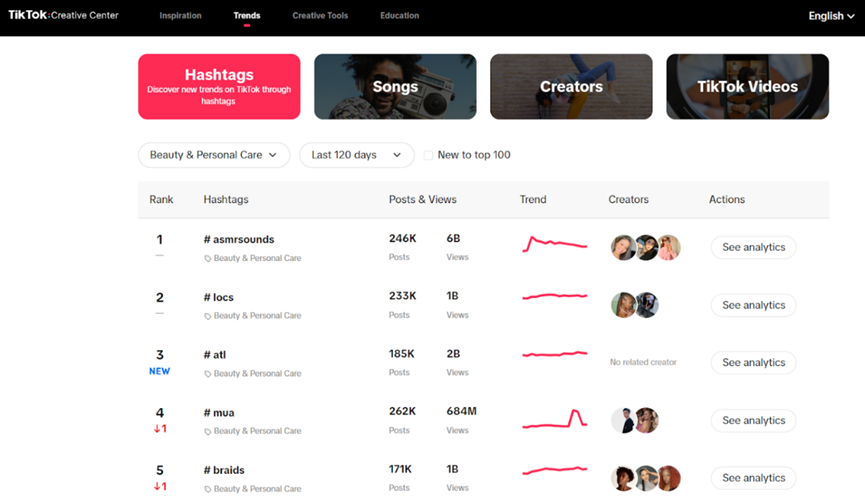Image resolution: width=865 pixels, height=503 pixels.
Task: Click the second creator avatar for locs
Action: 646,305
